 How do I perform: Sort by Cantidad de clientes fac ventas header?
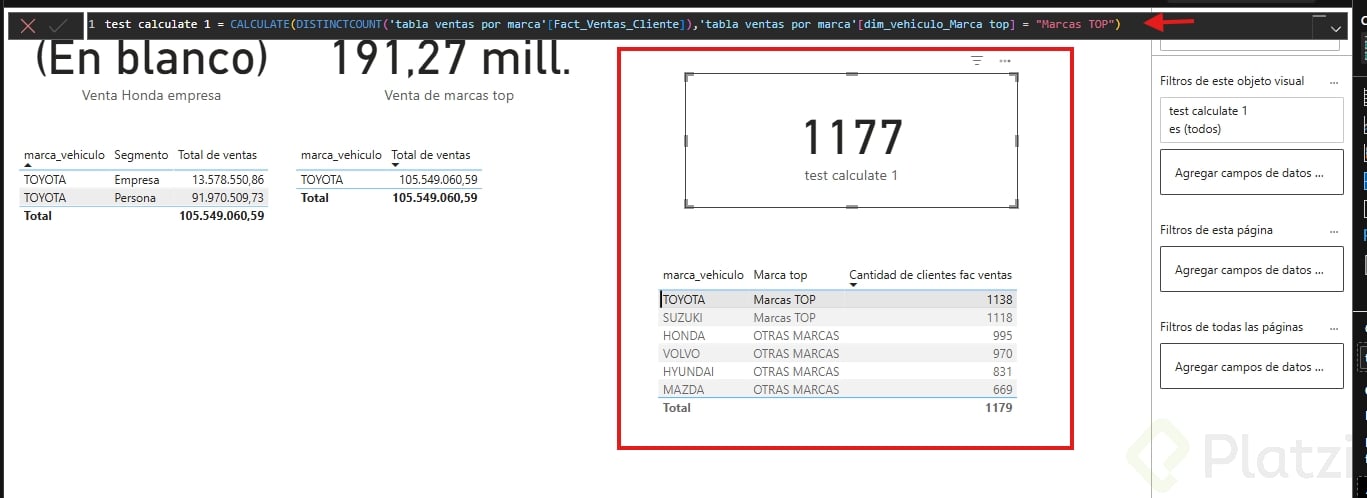(930, 275)
